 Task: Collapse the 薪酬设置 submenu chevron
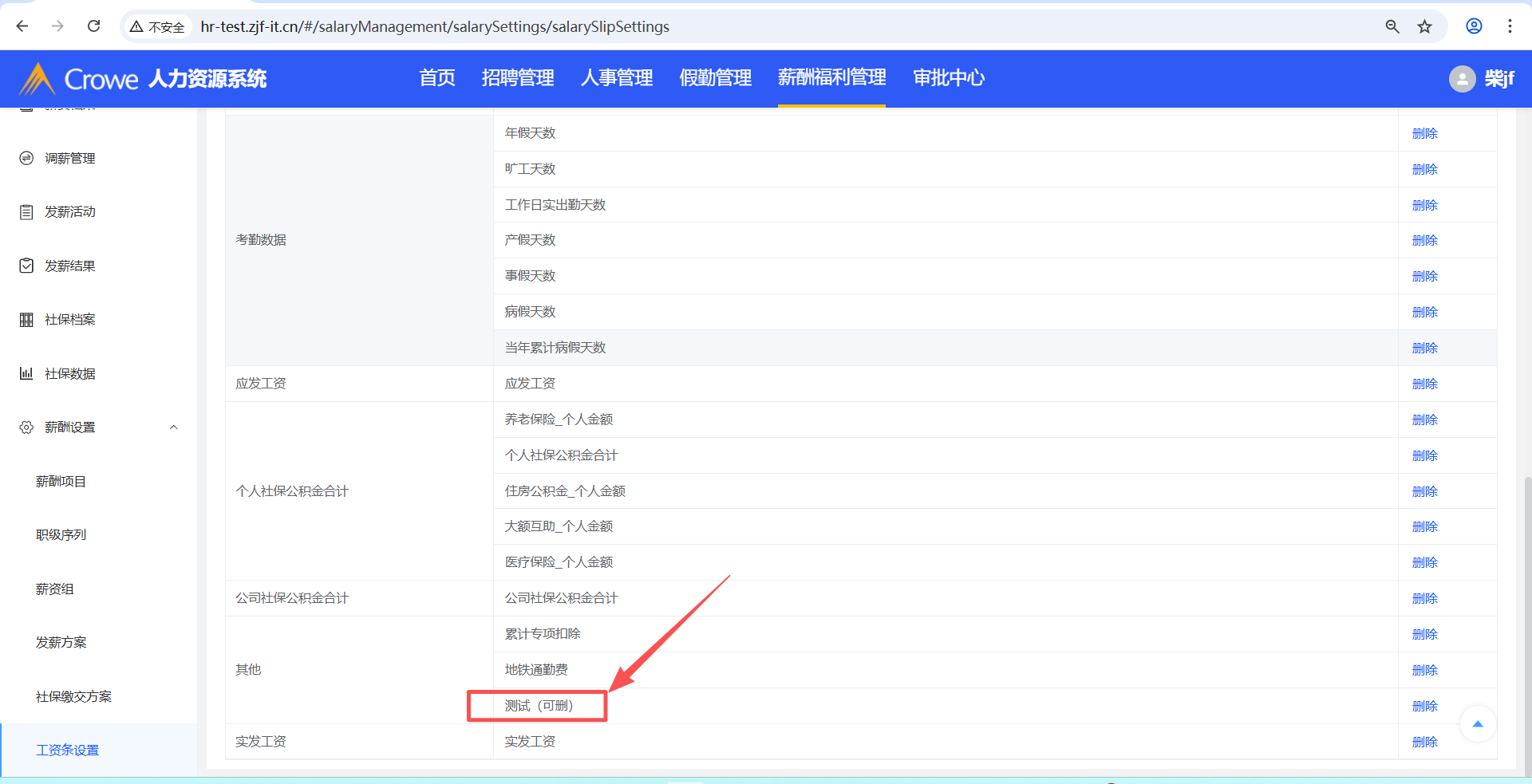pos(174,427)
